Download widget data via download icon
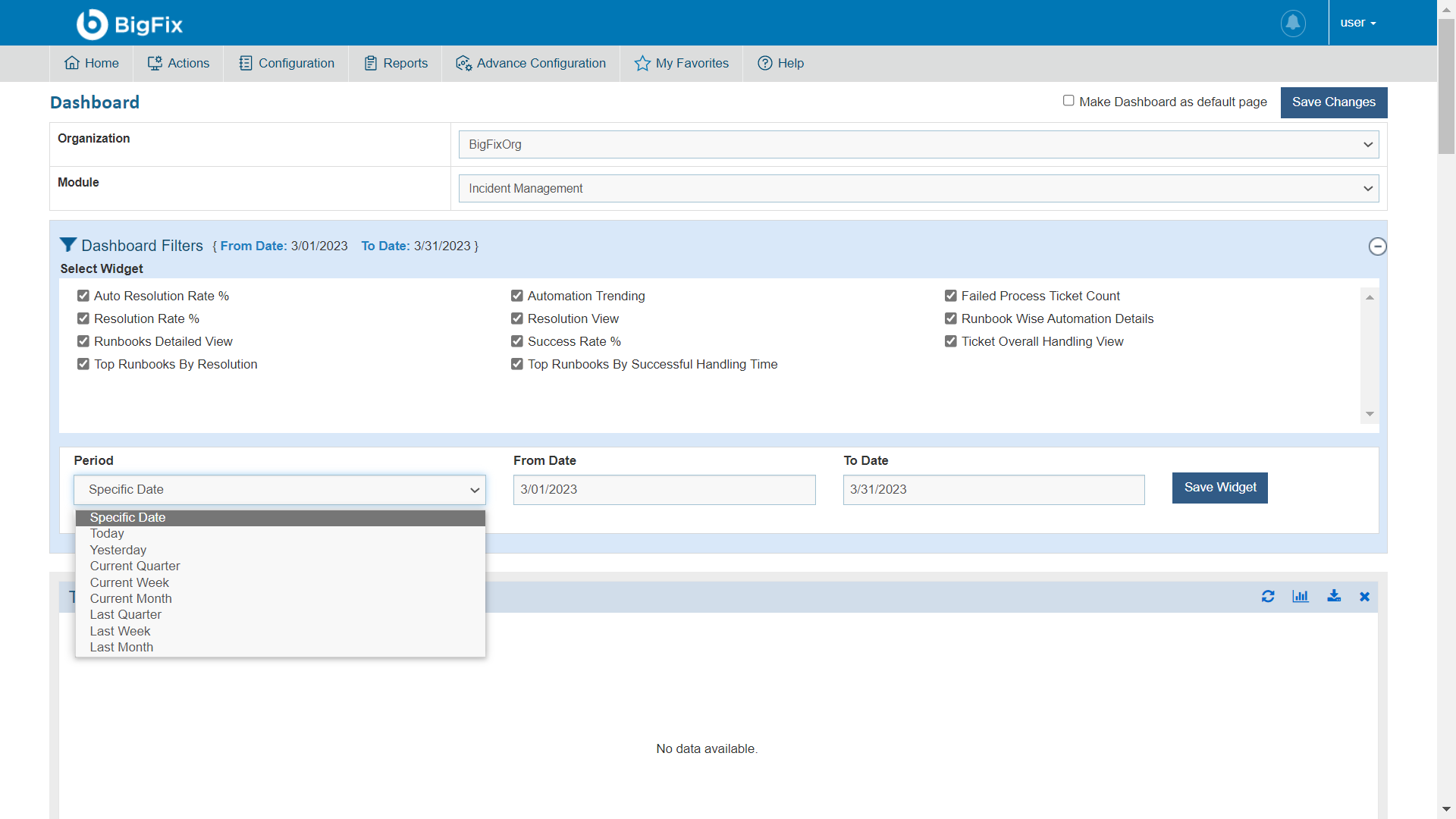 tap(1334, 597)
